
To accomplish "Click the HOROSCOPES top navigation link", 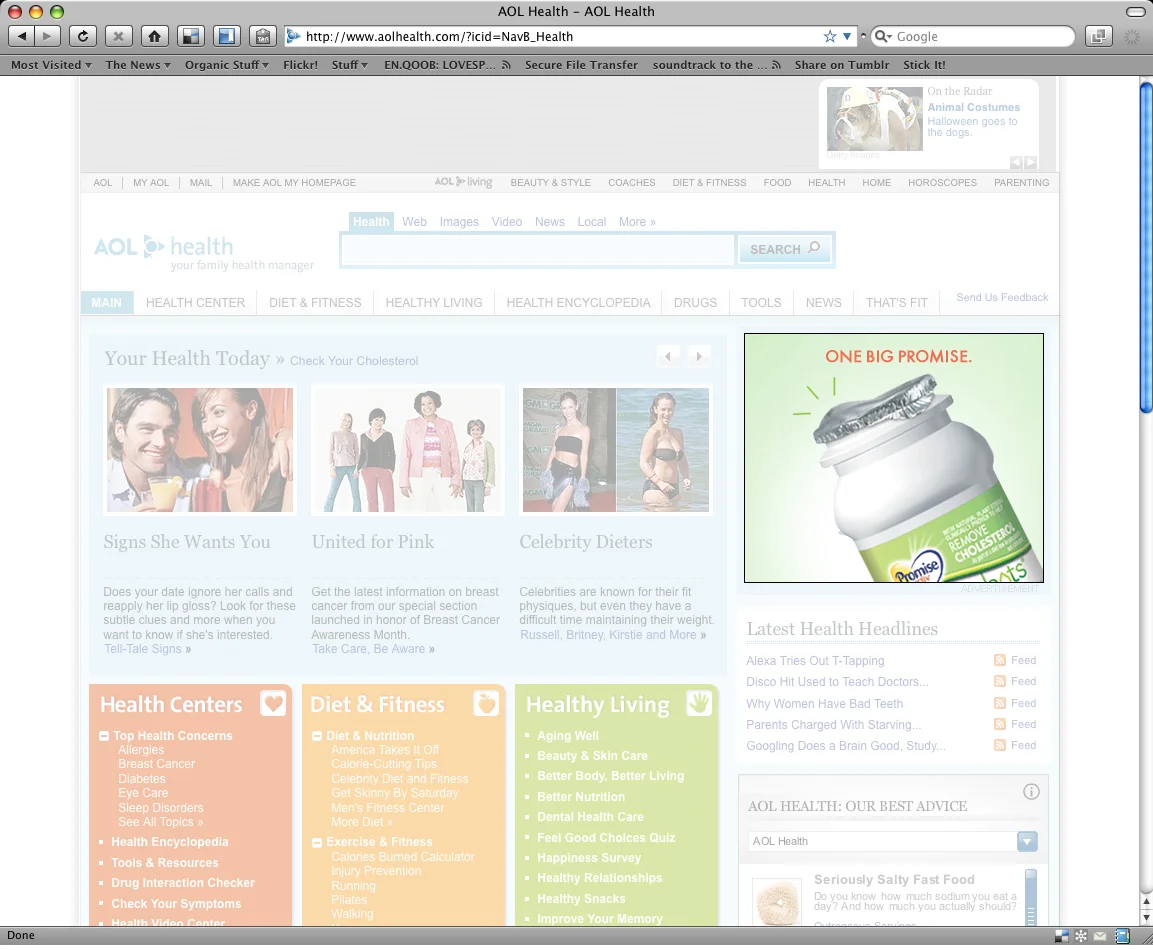I will (x=942, y=182).
